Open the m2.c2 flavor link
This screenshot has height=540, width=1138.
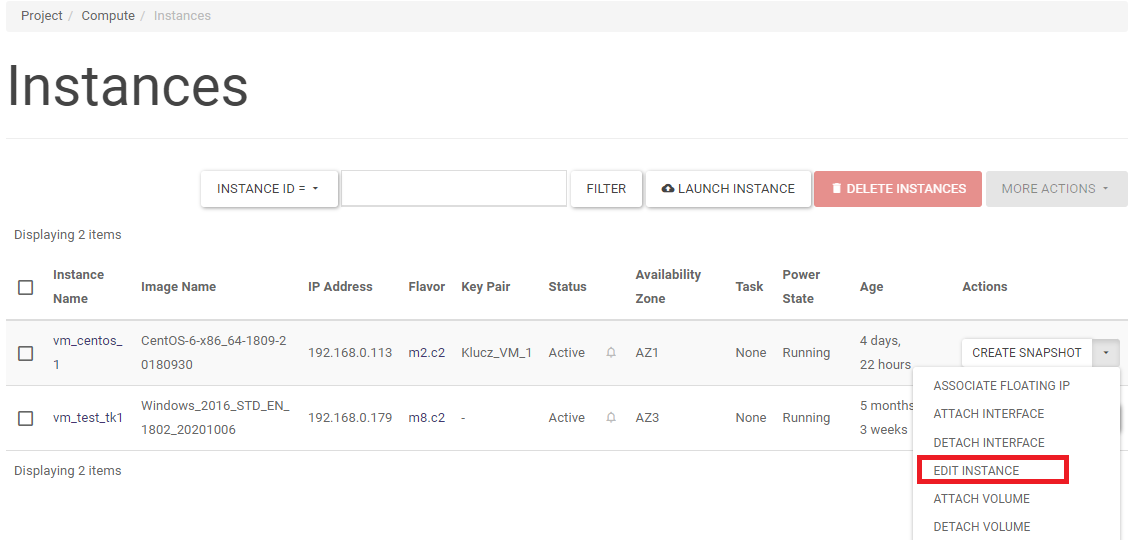pyautogui.click(x=426, y=353)
